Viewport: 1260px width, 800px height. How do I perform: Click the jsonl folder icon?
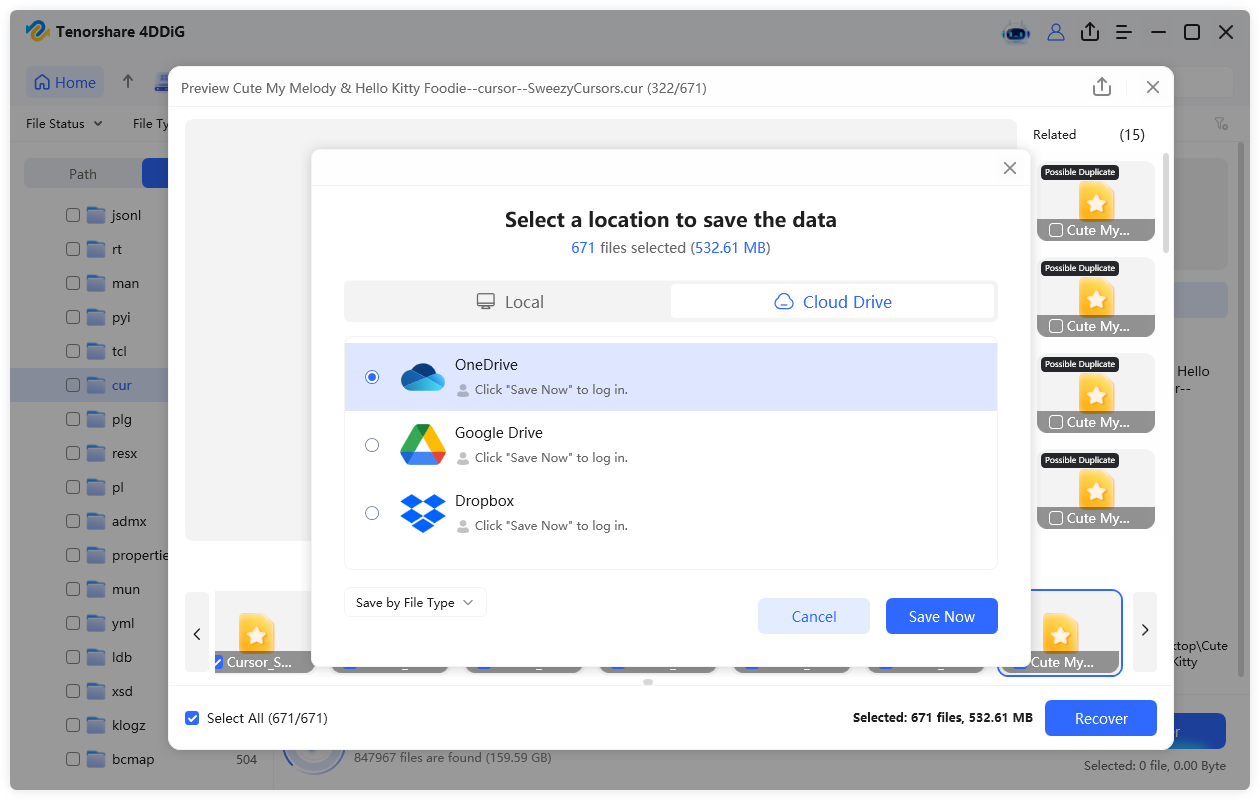(96, 215)
